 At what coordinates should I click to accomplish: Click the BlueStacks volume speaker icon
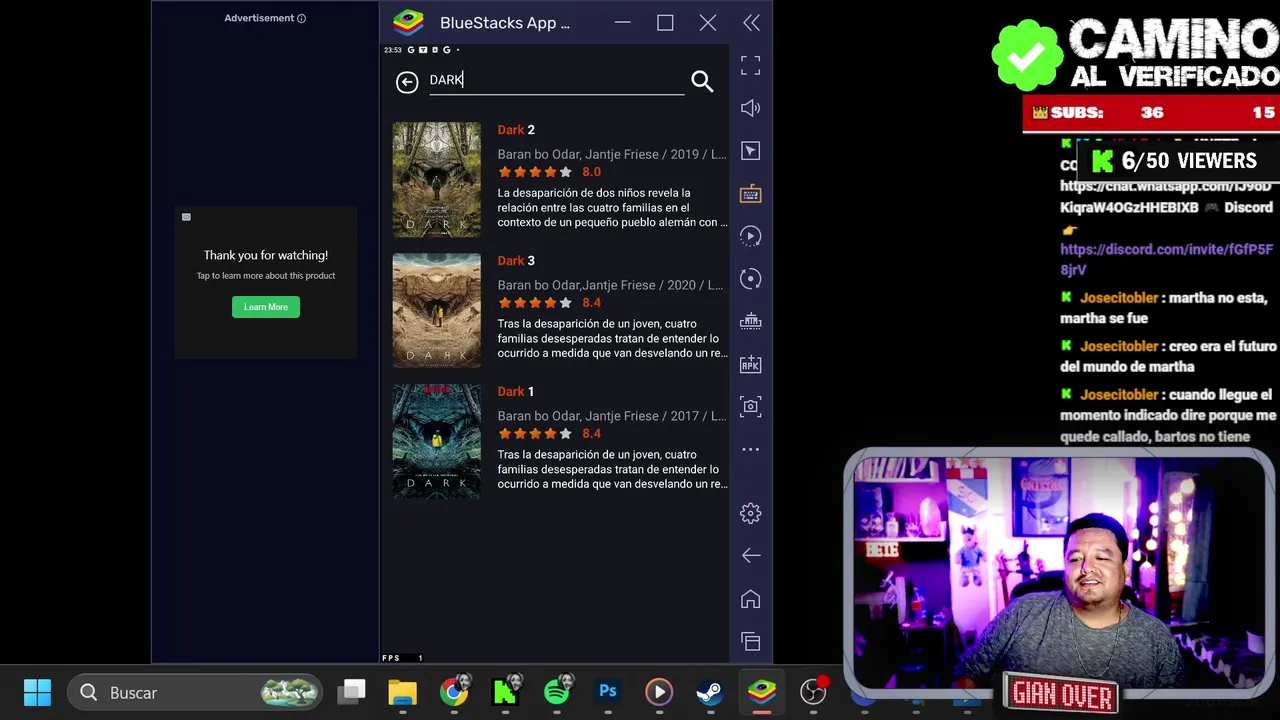coord(750,108)
